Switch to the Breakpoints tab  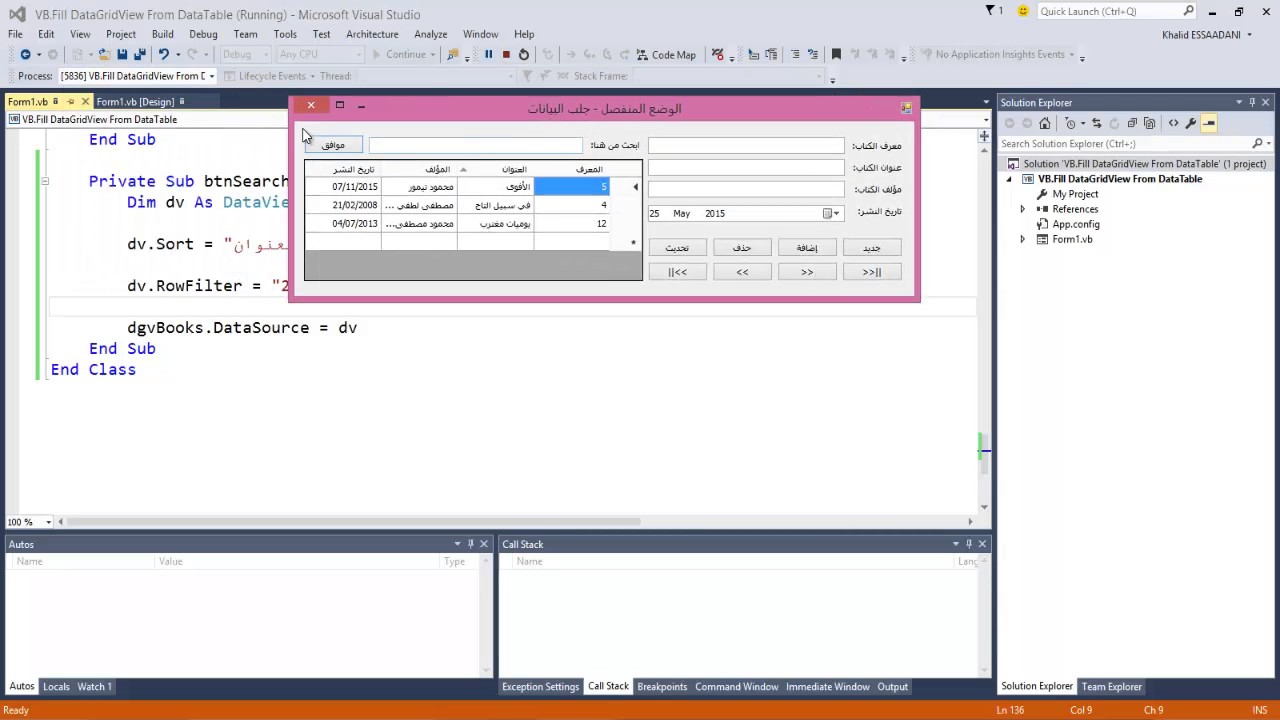[x=662, y=686]
